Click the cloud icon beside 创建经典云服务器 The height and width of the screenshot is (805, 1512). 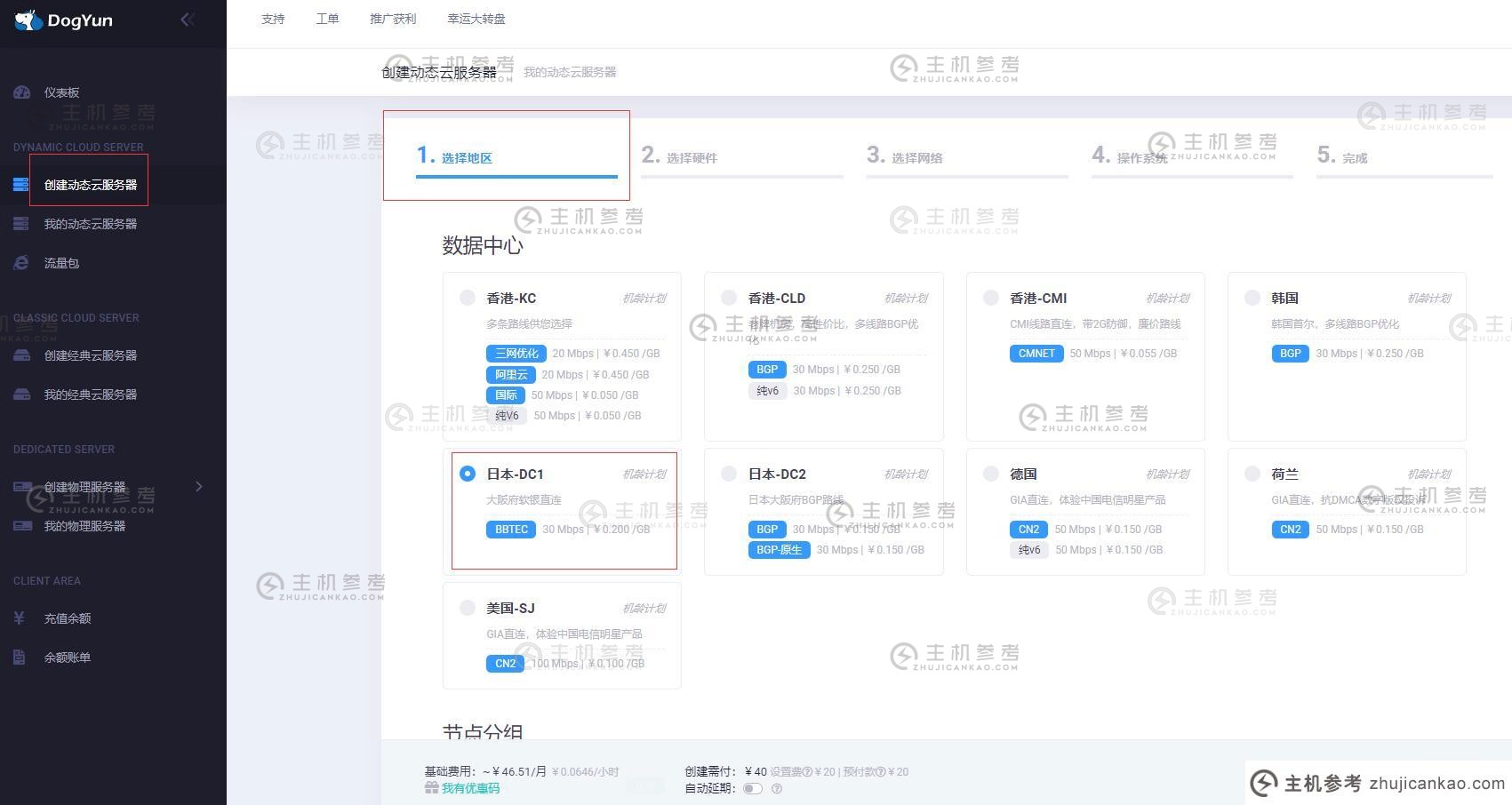pyautogui.click(x=21, y=355)
